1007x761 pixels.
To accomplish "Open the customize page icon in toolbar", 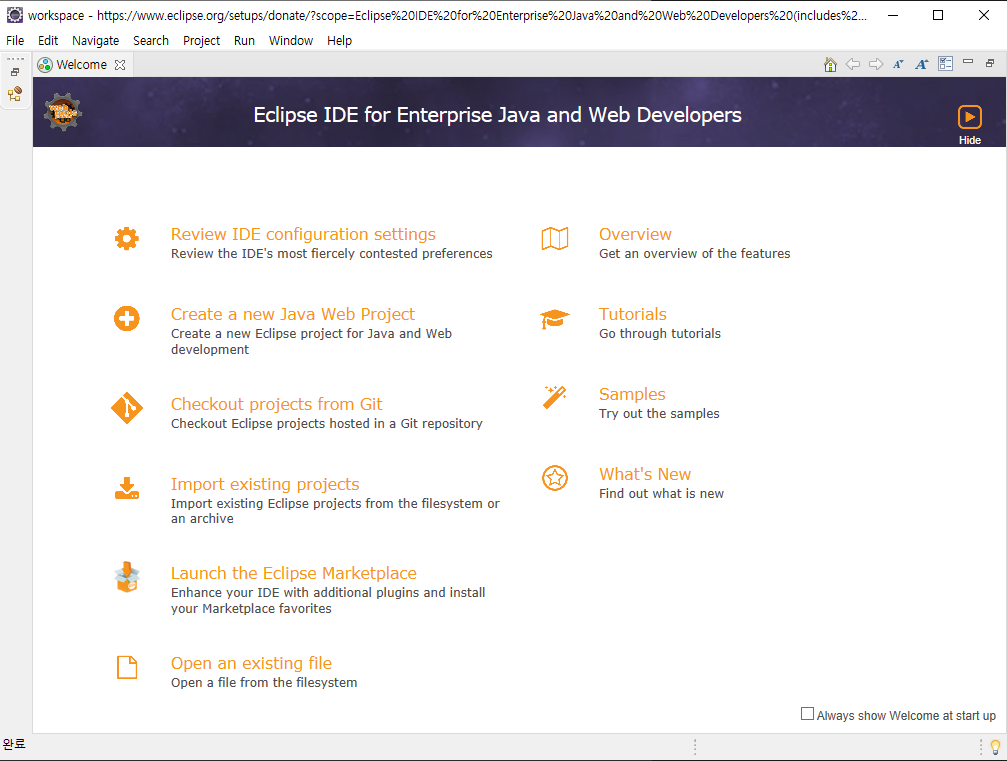I will click(x=945, y=64).
